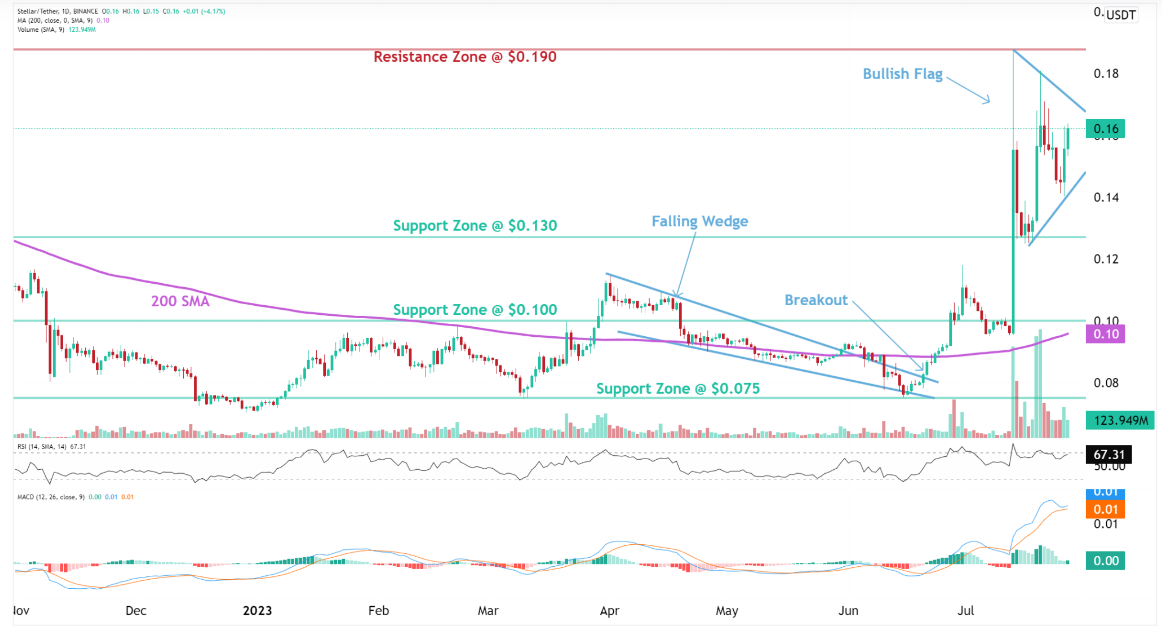Click the purple 0.10 moving average price tag
Screen dimensions: 1162x628
click(1105, 334)
